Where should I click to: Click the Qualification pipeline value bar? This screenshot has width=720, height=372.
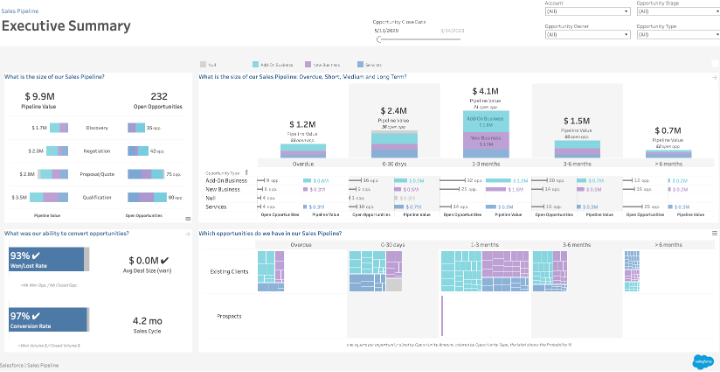(49, 197)
